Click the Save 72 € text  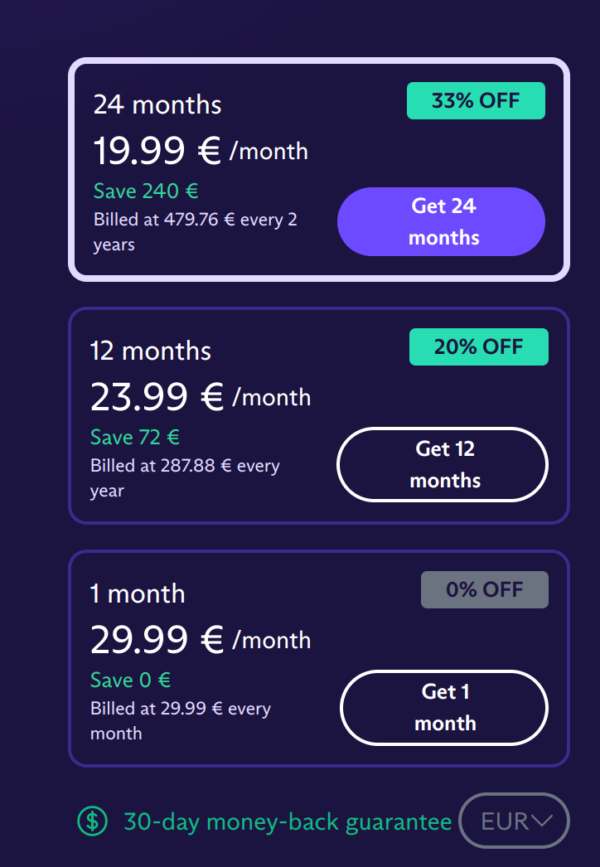coord(135,437)
